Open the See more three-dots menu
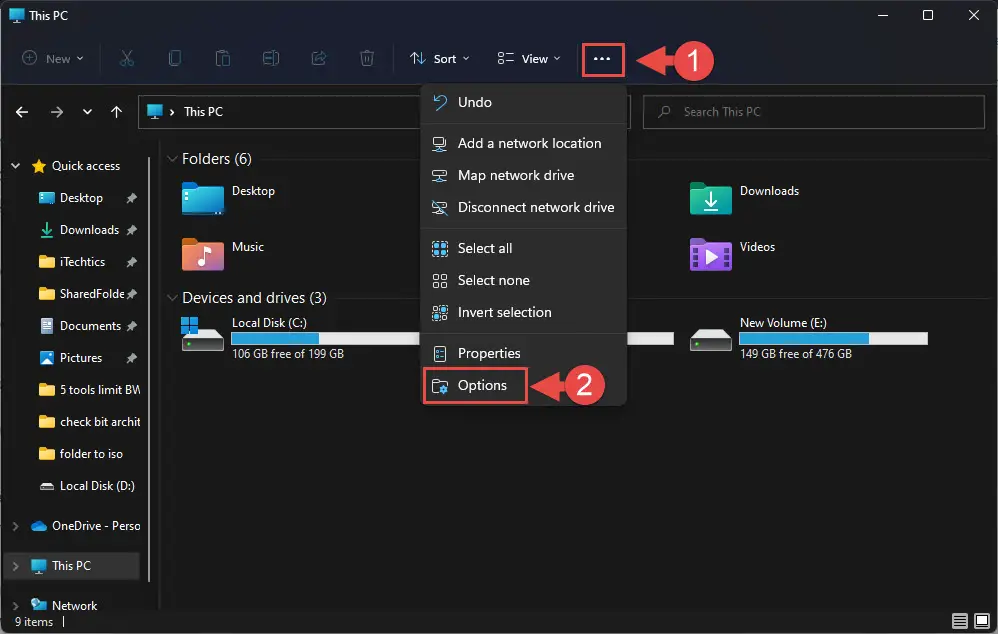This screenshot has width=998, height=634. [602, 59]
